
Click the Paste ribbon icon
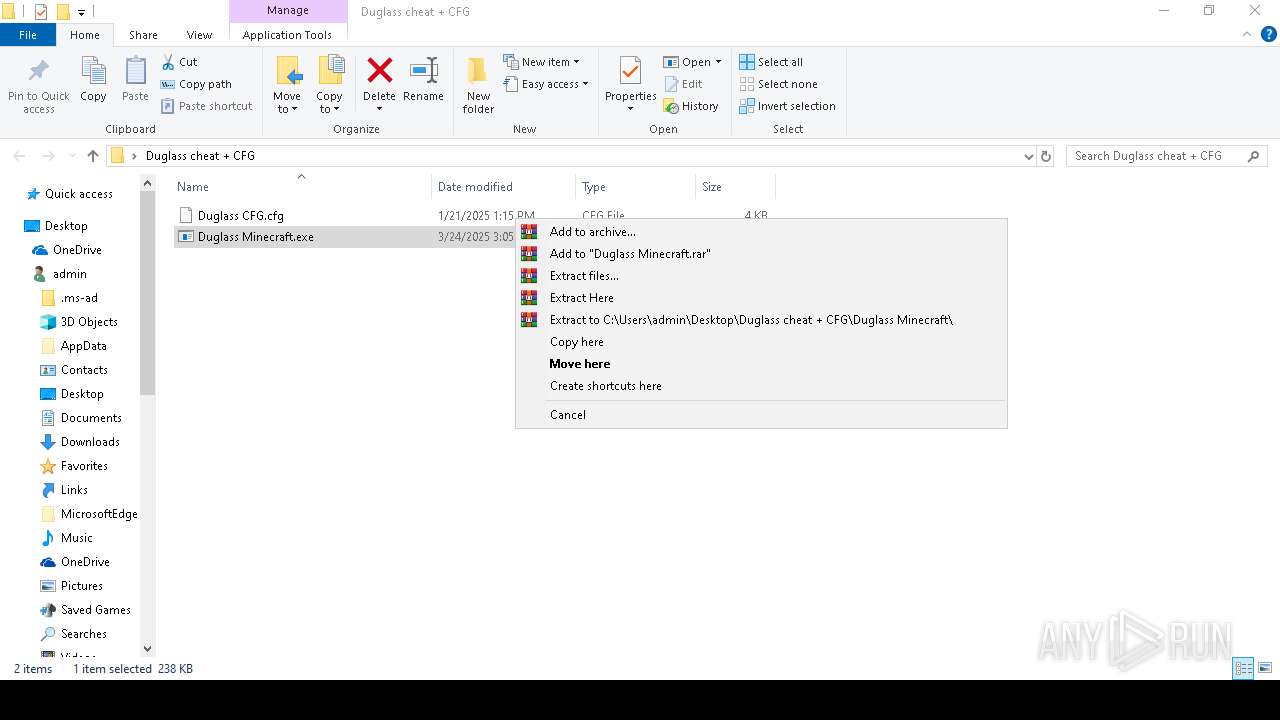coord(135,72)
